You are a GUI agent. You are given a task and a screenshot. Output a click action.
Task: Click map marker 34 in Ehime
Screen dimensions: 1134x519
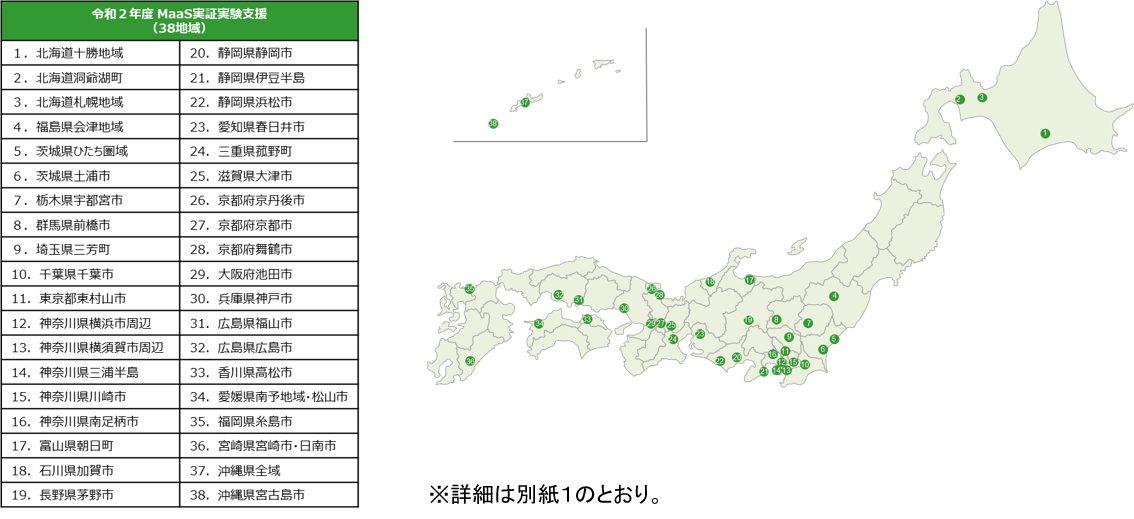tap(538, 323)
